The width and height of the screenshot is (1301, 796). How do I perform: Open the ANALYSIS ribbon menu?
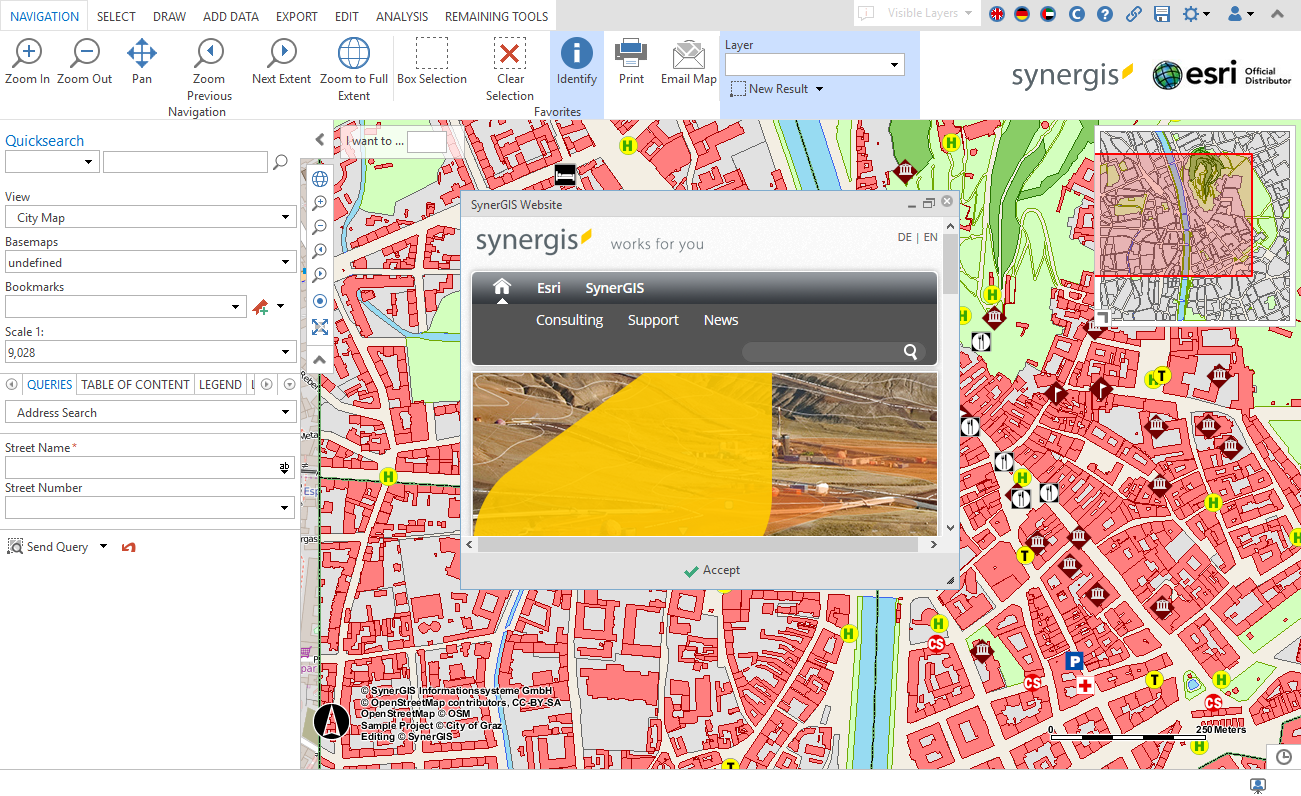click(401, 16)
